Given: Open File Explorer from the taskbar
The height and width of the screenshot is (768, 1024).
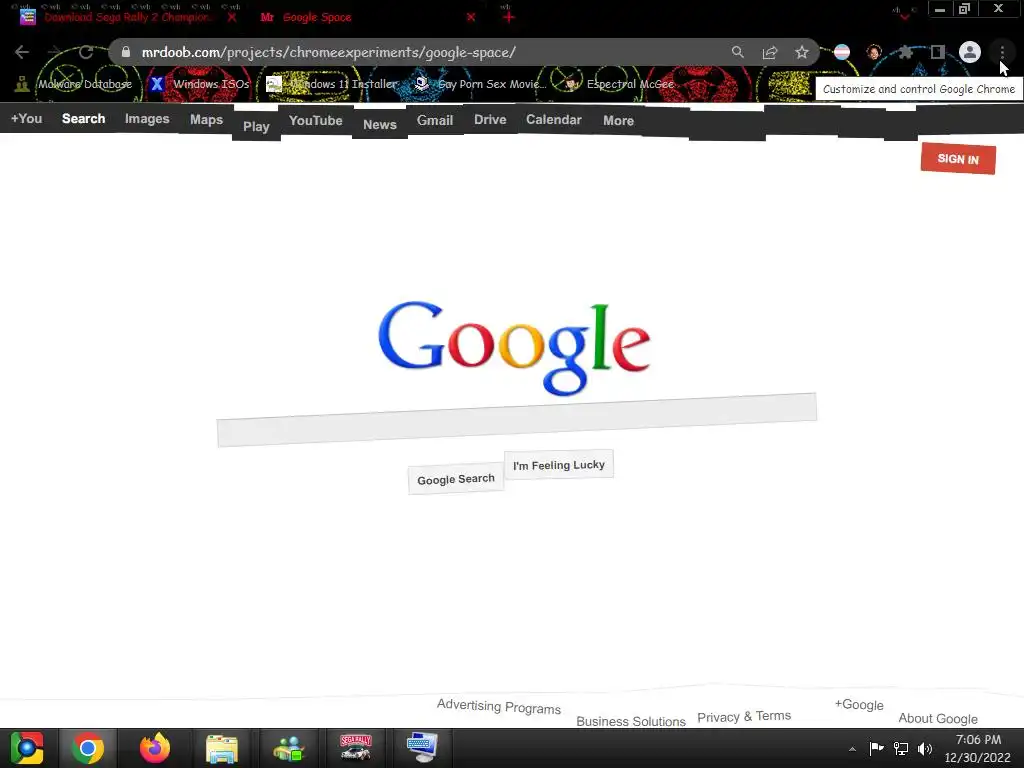Looking at the screenshot, I should coord(222,748).
